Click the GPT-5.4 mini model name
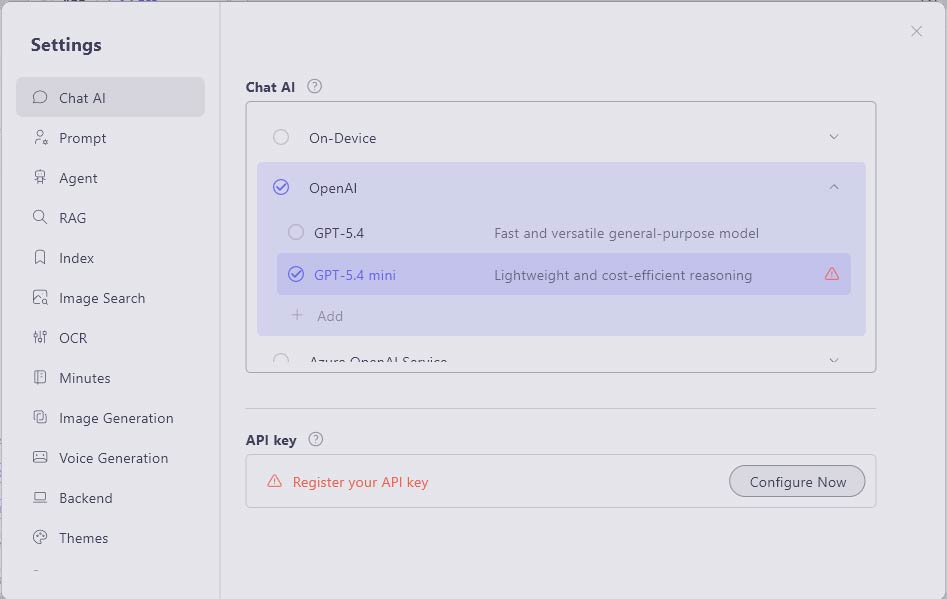The width and height of the screenshot is (947, 599). [x=355, y=275]
